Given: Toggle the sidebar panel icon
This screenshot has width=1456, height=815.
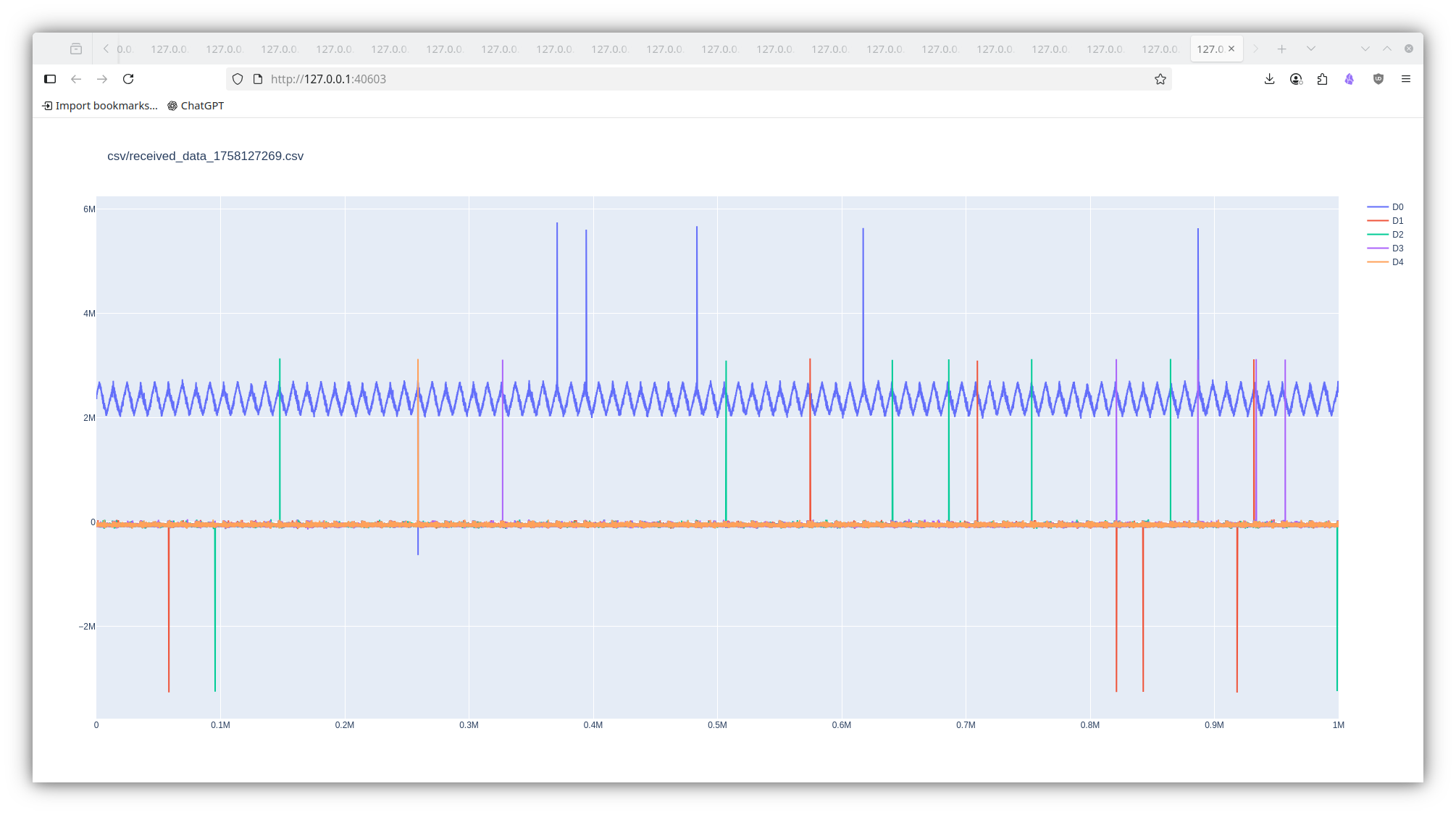Looking at the screenshot, I should 50,79.
